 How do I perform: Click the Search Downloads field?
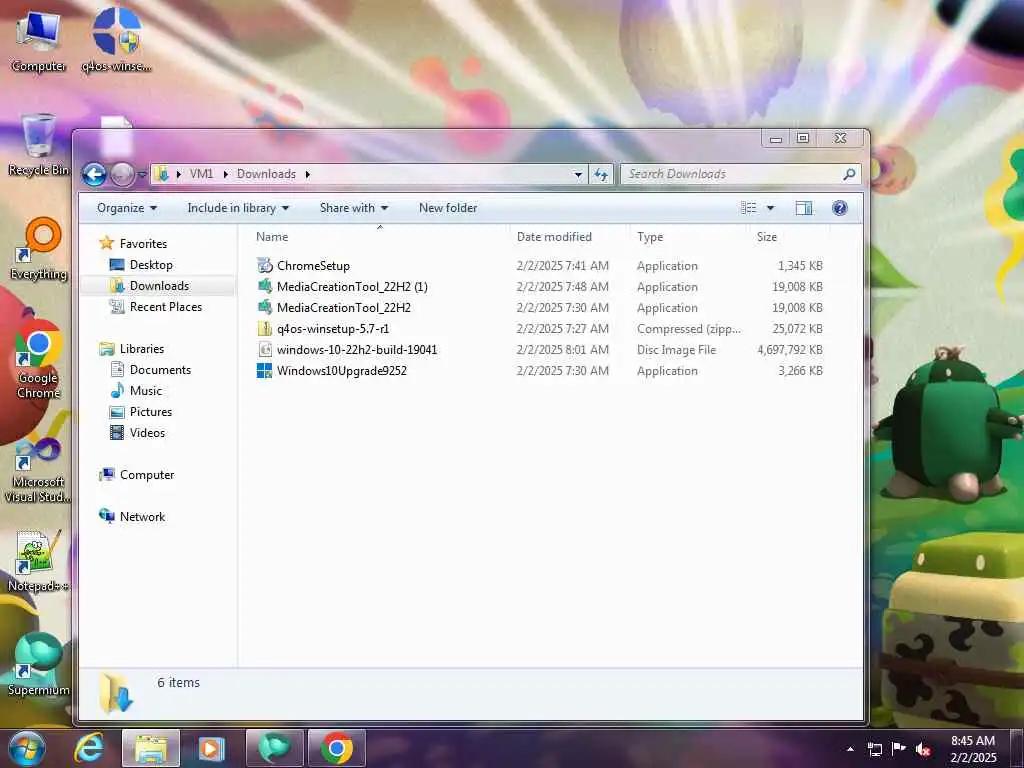tap(740, 174)
